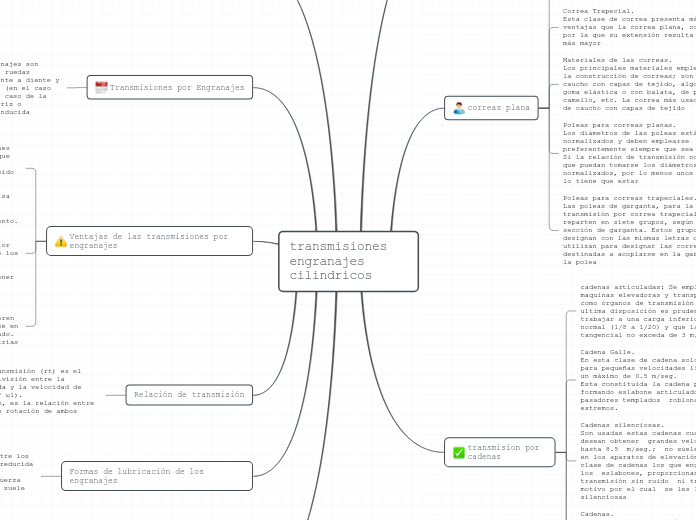Image resolution: width=696 pixels, height=520 pixels.
Task: Click the 'Cadenas.' heading at bottom right
Action: click(x=597, y=514)
